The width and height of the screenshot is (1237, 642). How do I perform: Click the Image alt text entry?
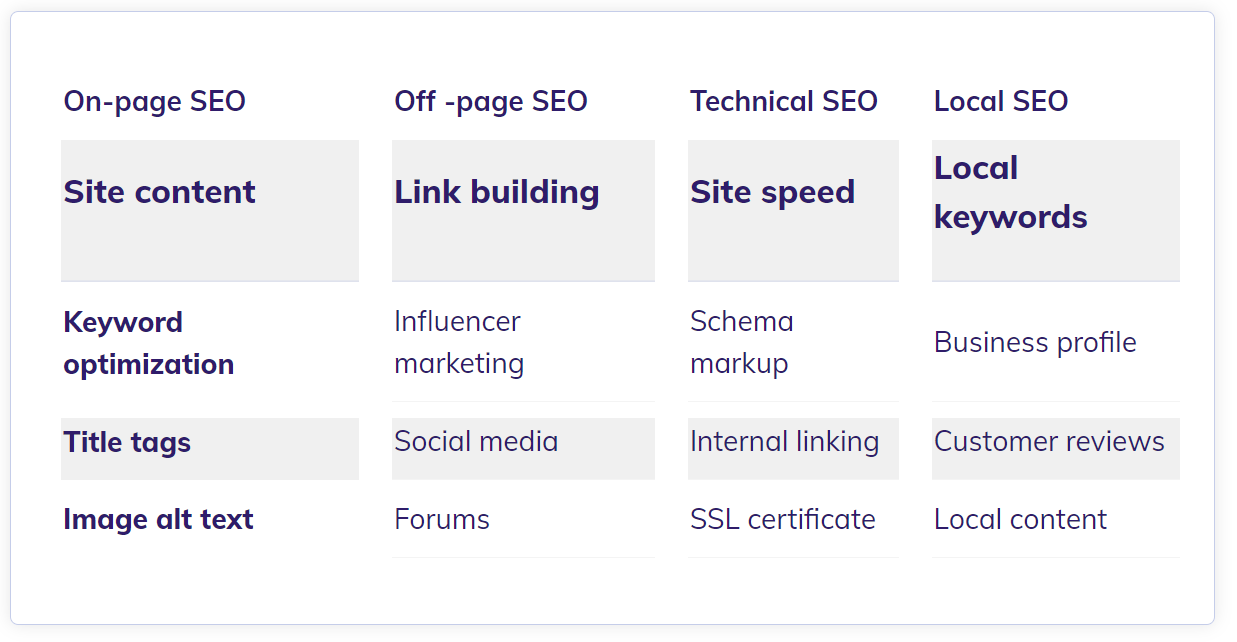click(x=158, y=519)
